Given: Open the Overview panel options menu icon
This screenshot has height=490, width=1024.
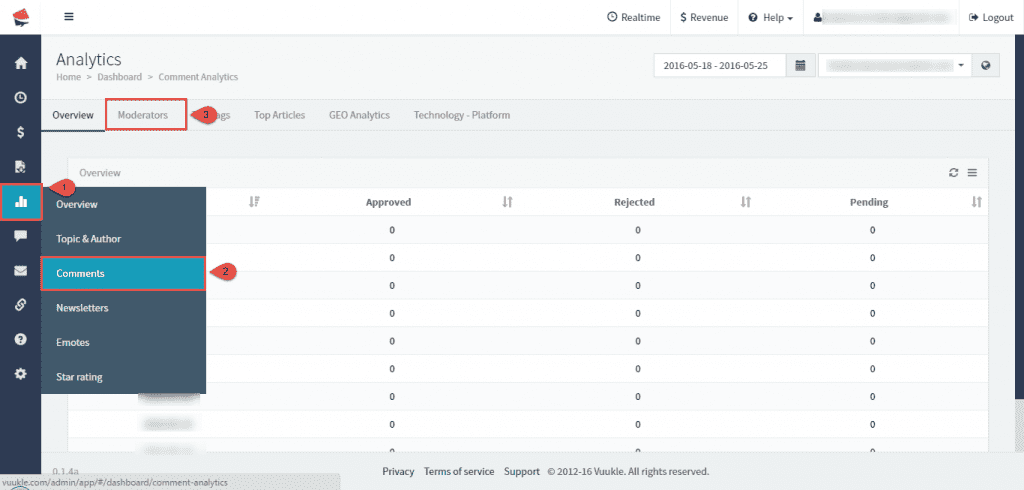Looking at the screenshot, I should (x=972, y=173).
